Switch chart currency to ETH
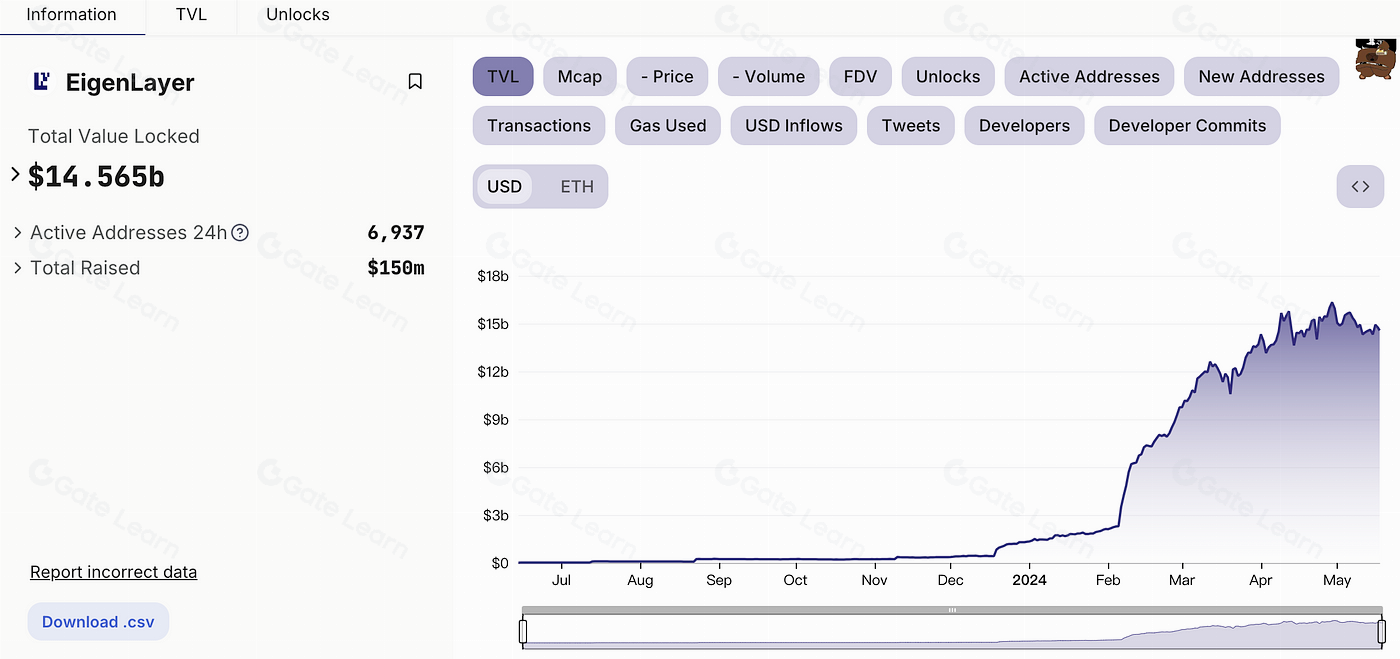 [x=577, y=187]
